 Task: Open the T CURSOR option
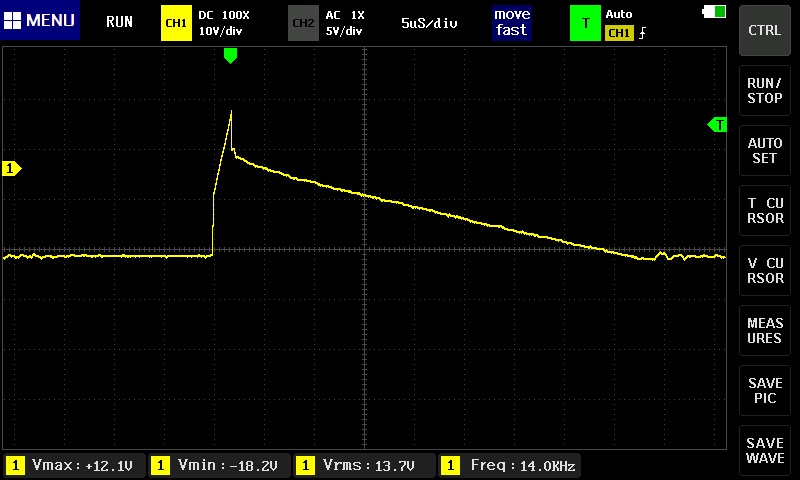point(765,211)
